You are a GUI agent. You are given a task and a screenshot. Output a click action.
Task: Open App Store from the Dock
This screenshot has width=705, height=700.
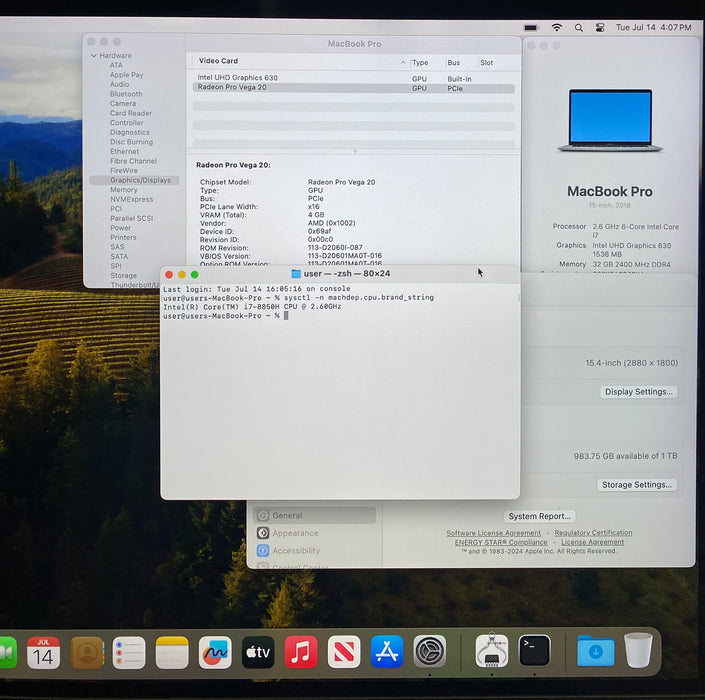pos(387,652)
